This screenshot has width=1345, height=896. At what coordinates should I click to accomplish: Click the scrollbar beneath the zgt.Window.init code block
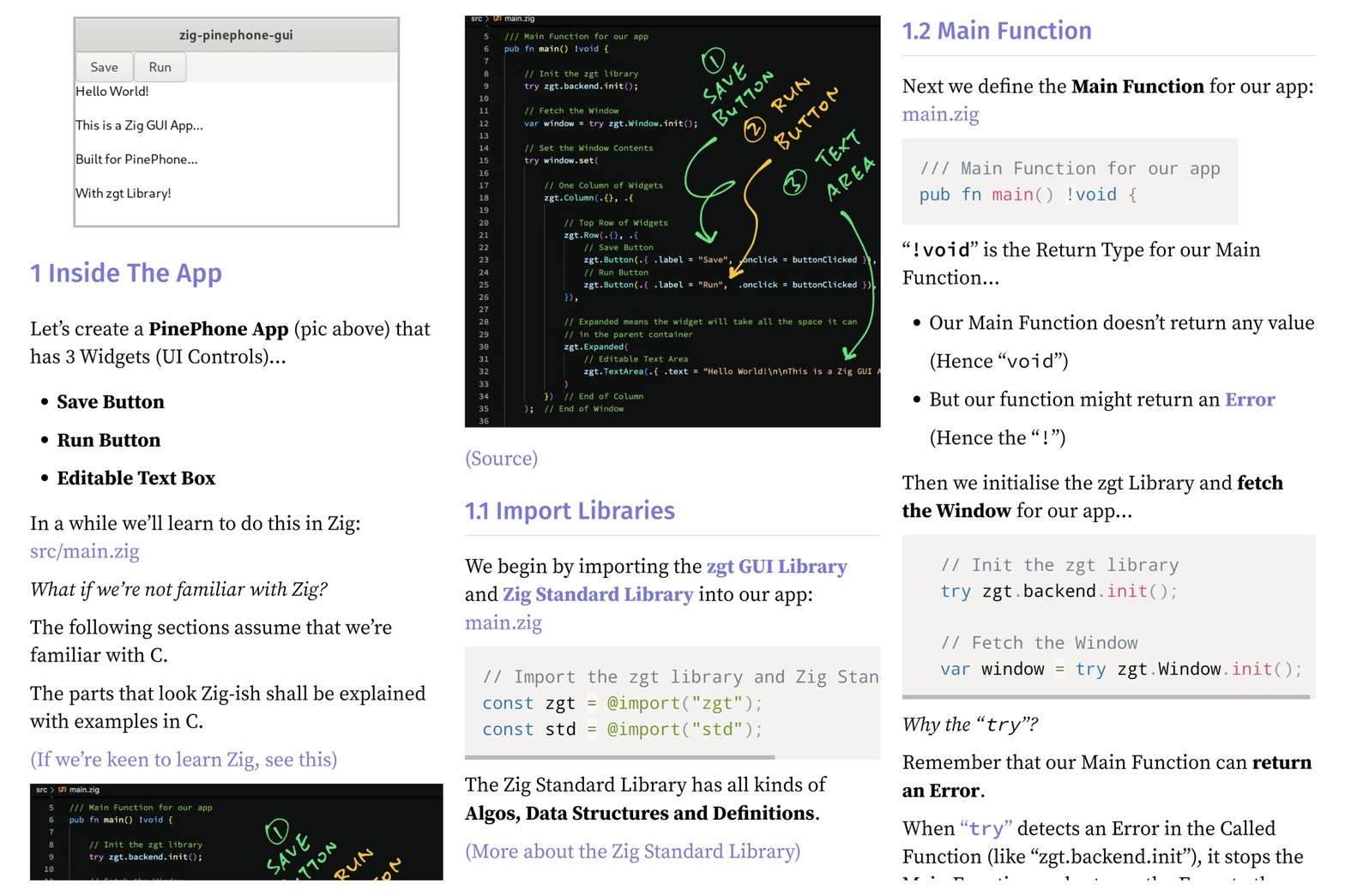(1106, 697)
